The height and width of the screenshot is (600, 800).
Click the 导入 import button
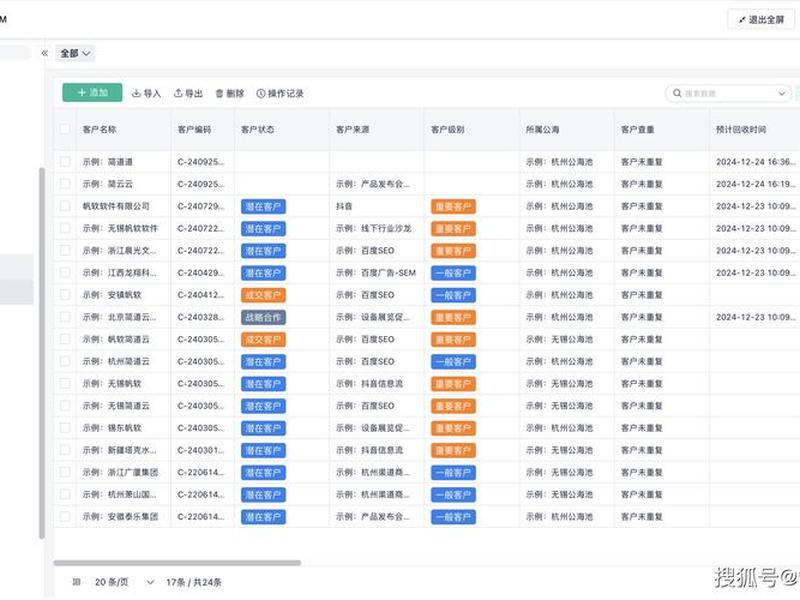tap(146, 93)
